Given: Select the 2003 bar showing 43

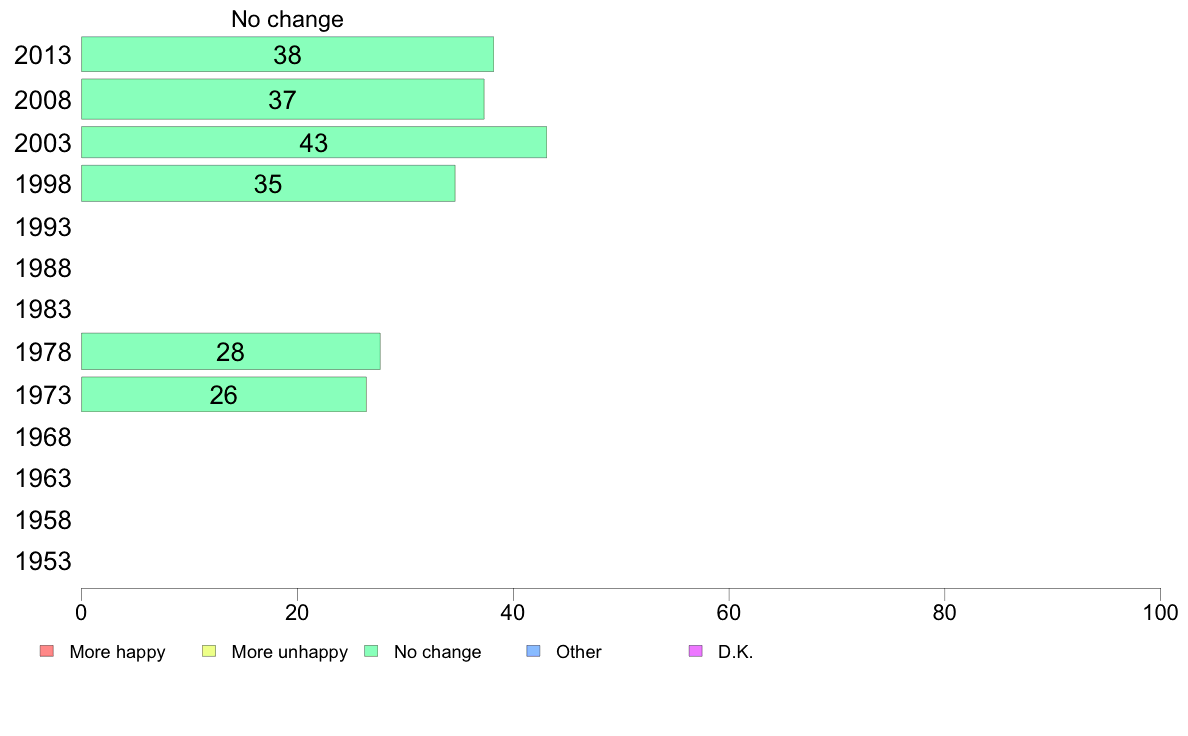Looking at the screenshot, I should tap(314, 143).
